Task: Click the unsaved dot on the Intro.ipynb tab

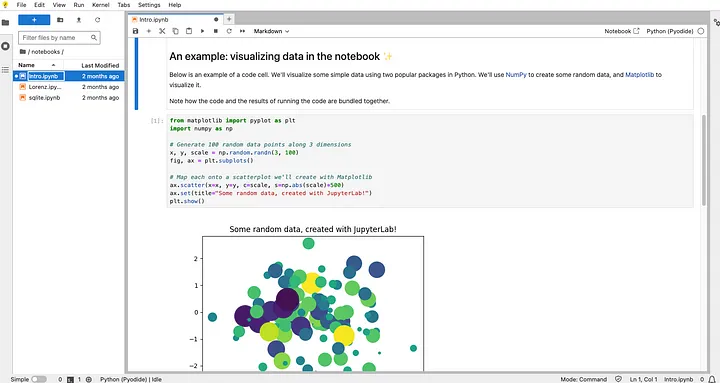Action: click(216, 20)
